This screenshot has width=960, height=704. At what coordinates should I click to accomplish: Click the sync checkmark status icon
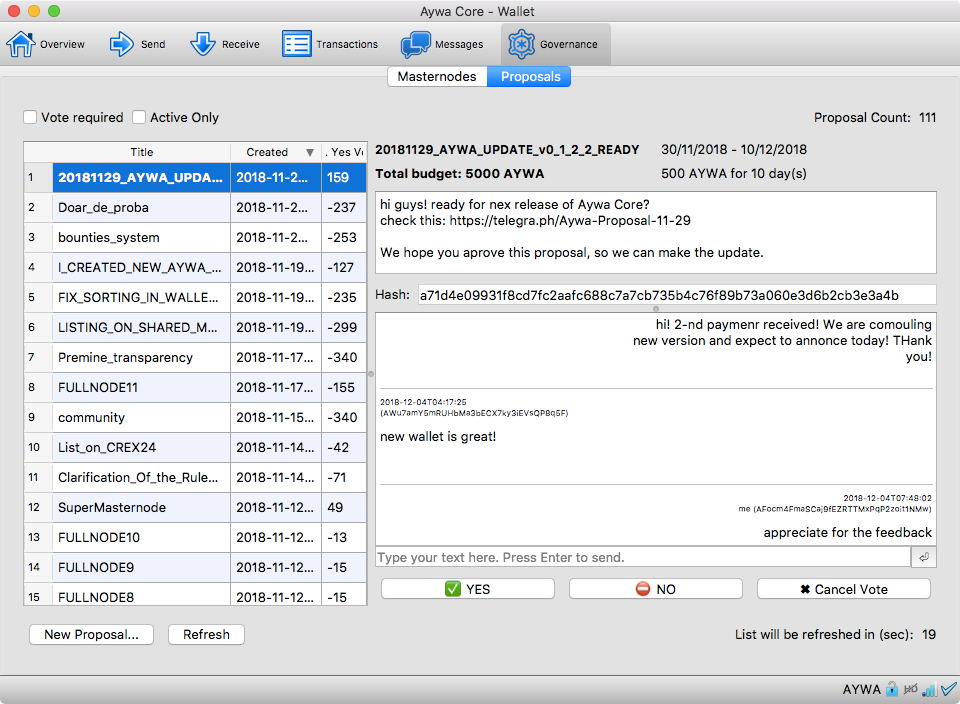(x=948, y=689)
